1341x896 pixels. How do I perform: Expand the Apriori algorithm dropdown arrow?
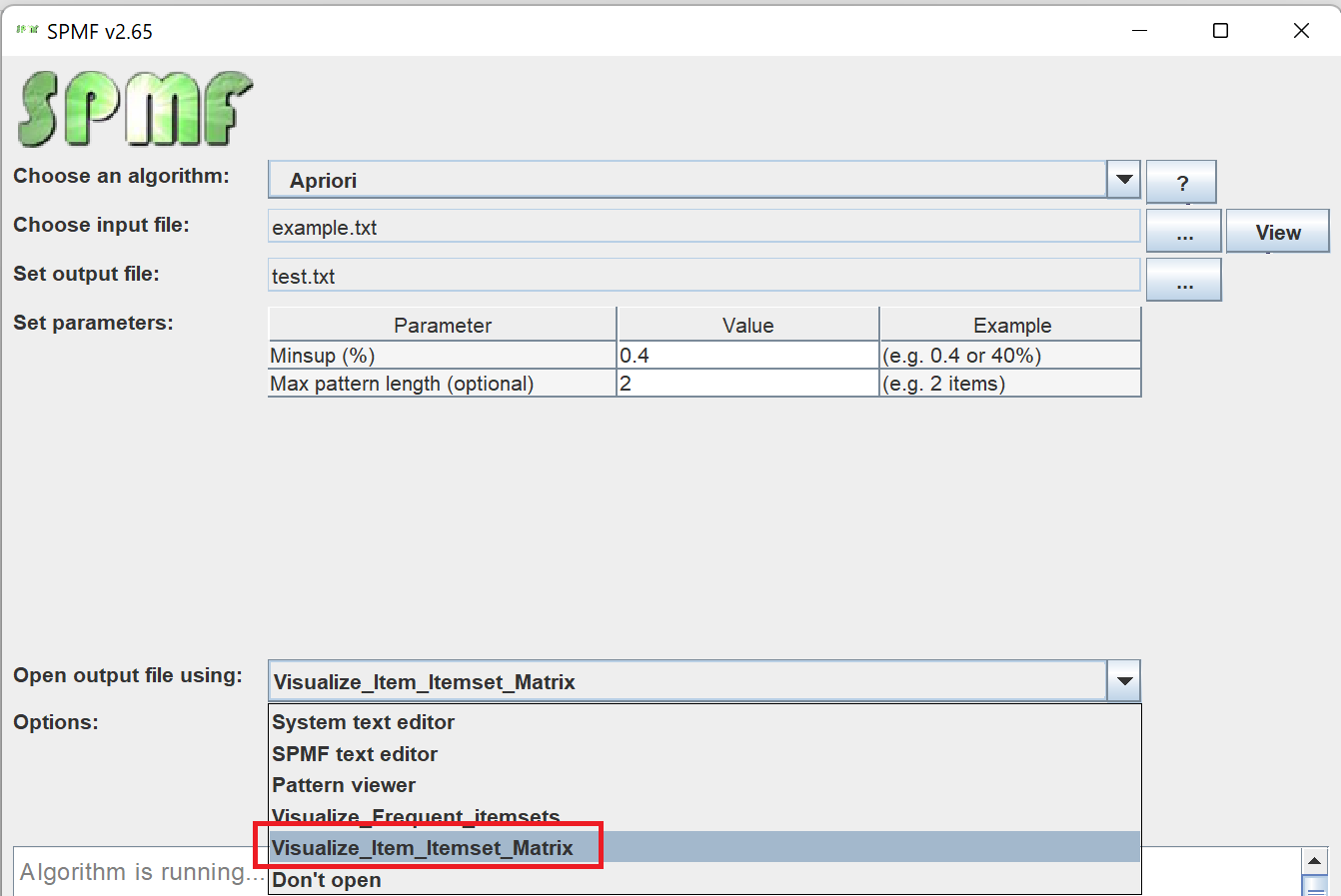point(1124,180)
